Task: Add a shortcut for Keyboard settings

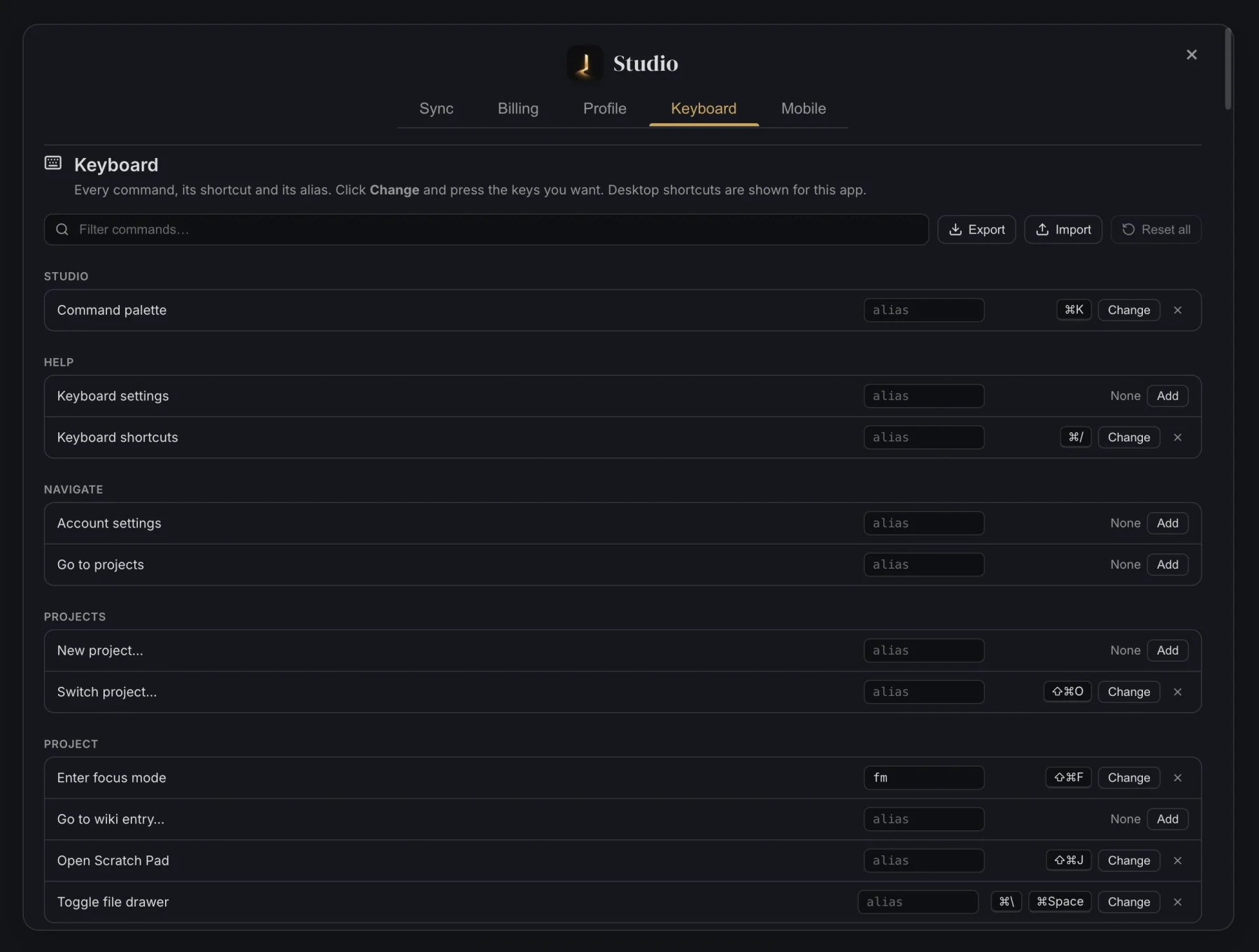Action: (1167, 396)
